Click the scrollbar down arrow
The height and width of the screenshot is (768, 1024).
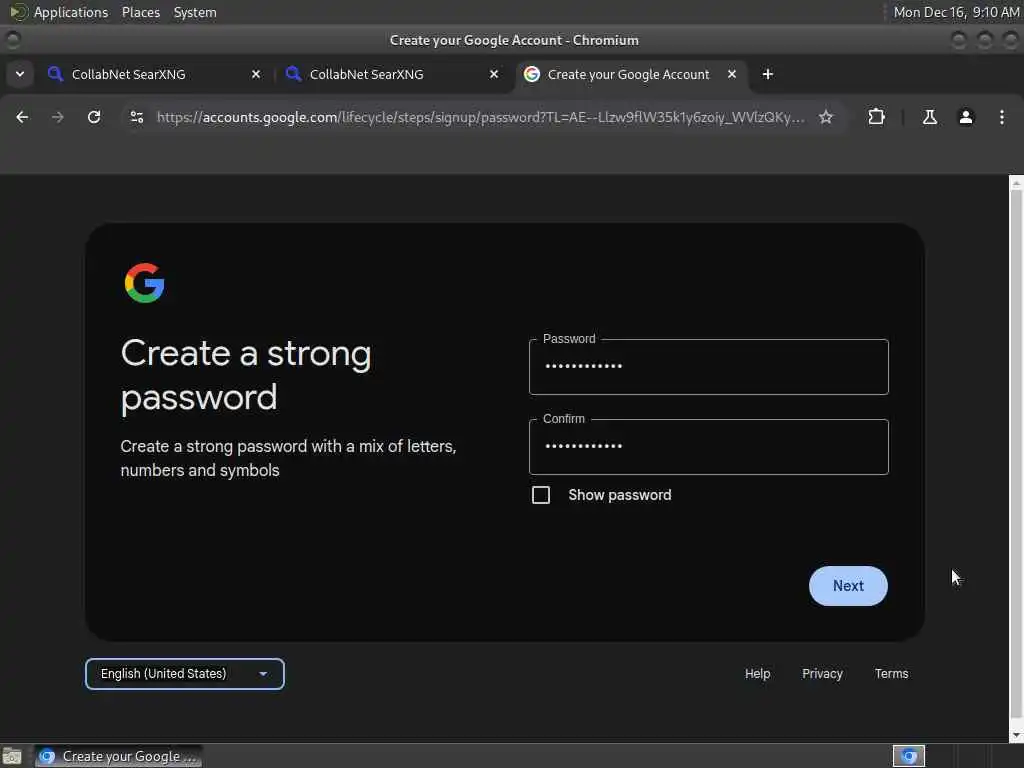coord(1016,735)
